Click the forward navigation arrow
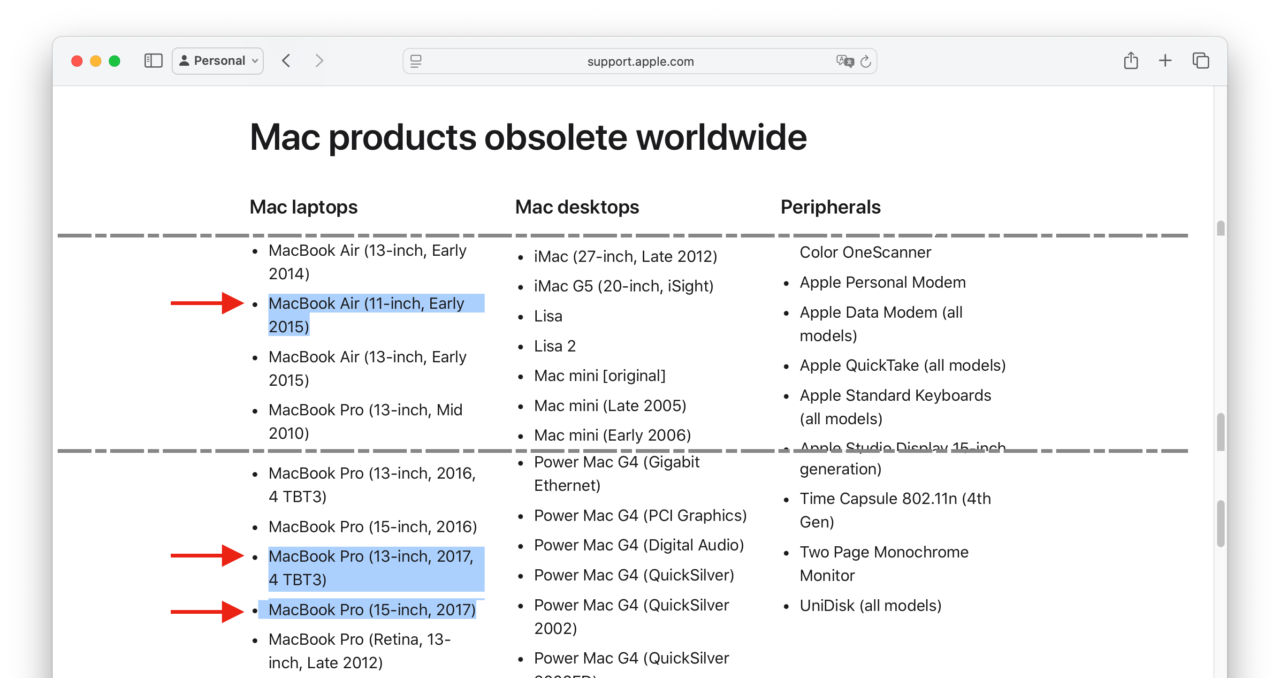Image resolution: width=1280 pixels, height=678 pixels. click(x=318, y=60)
